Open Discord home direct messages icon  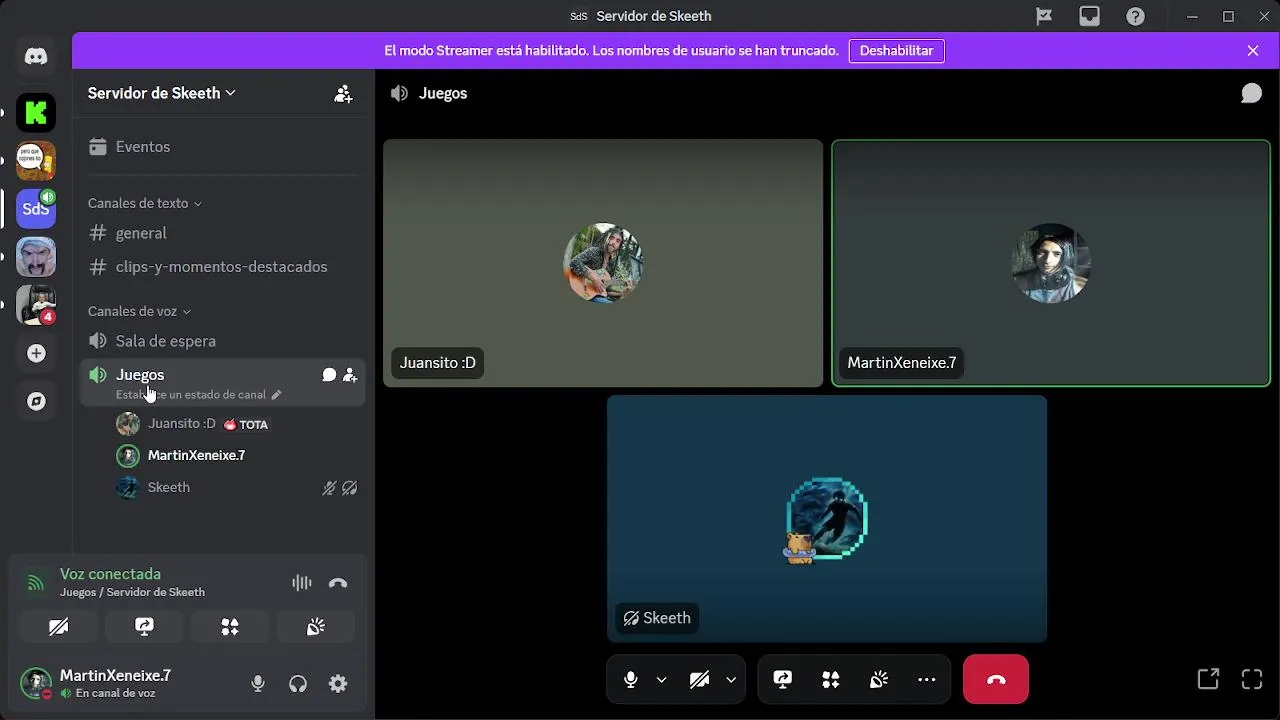(x=36, y=57)
